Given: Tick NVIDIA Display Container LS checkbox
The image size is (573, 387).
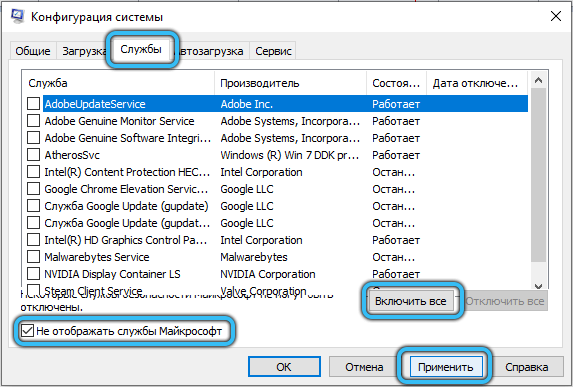Looking at the screenshot, I should 33,274.
